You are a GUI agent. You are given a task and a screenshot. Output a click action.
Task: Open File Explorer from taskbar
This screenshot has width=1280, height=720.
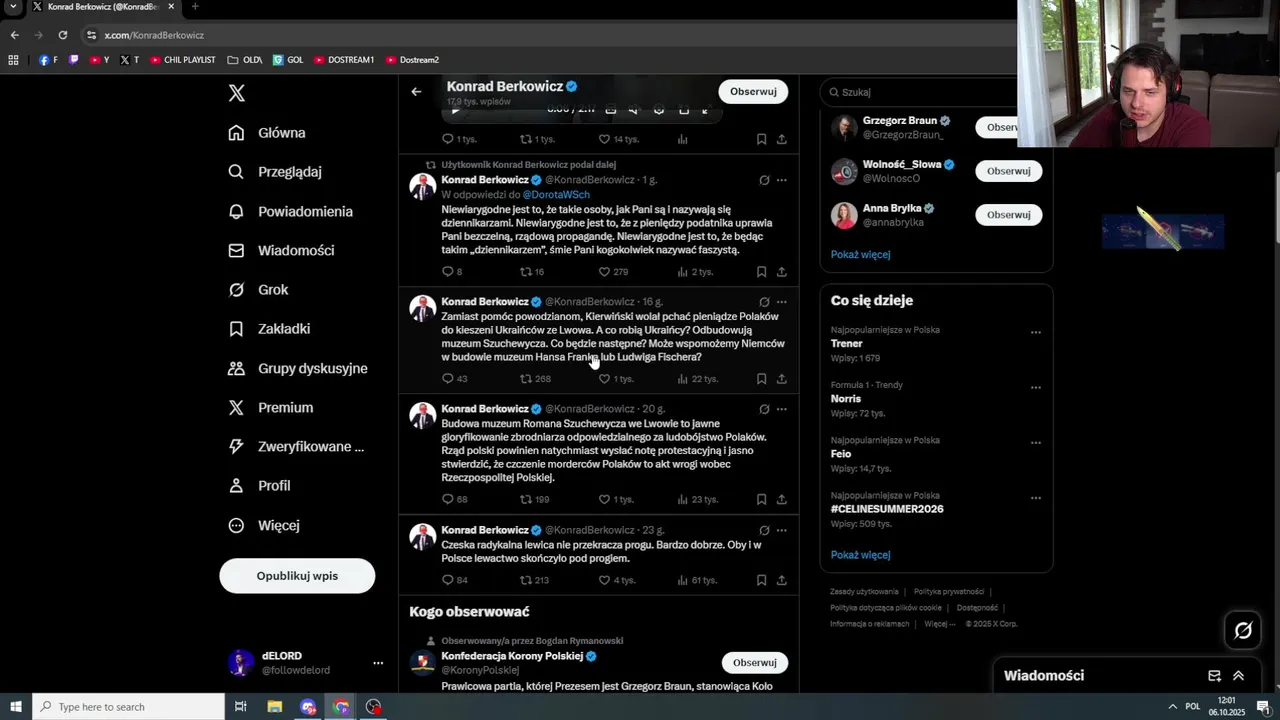pos(274,707)
